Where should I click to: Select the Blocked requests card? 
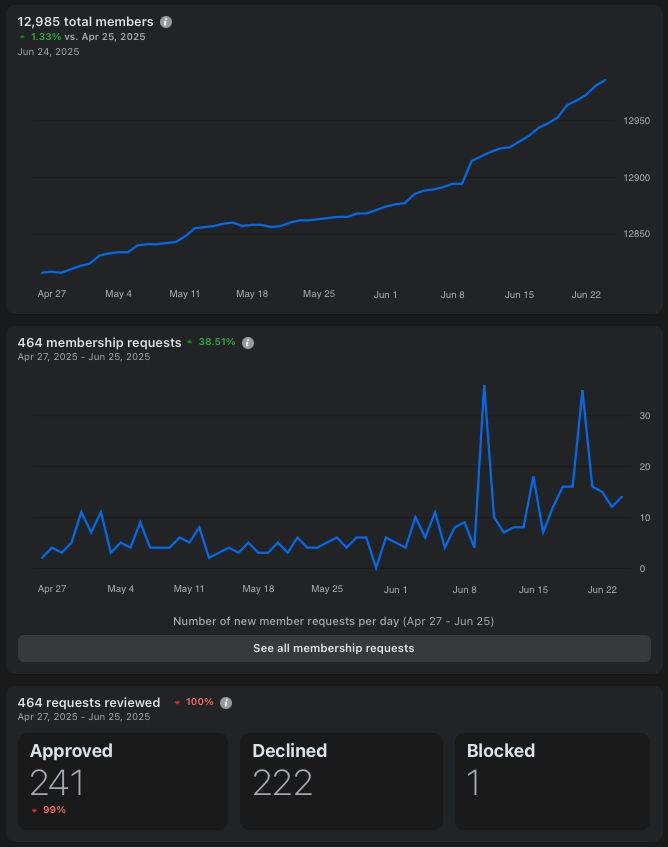pyautogui.click(x=552, y=781)
